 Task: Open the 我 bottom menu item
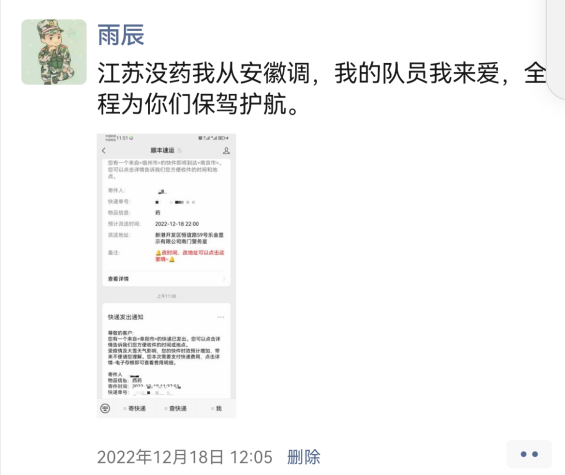[217, 408]
